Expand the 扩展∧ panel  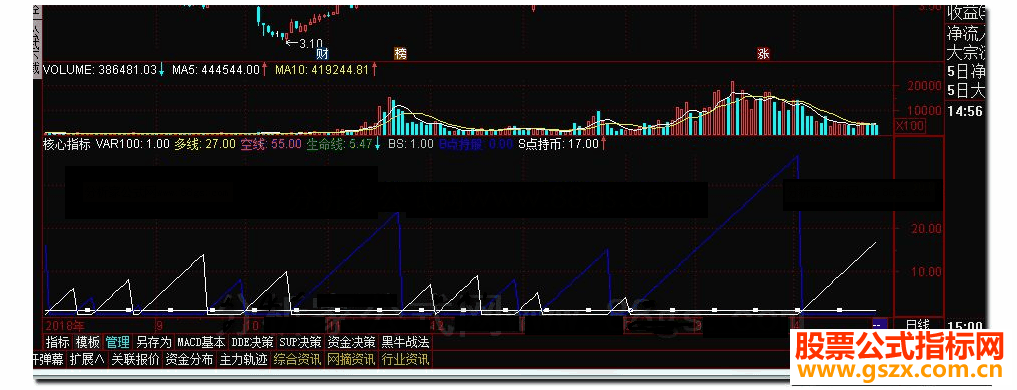(x=88, y=360)
